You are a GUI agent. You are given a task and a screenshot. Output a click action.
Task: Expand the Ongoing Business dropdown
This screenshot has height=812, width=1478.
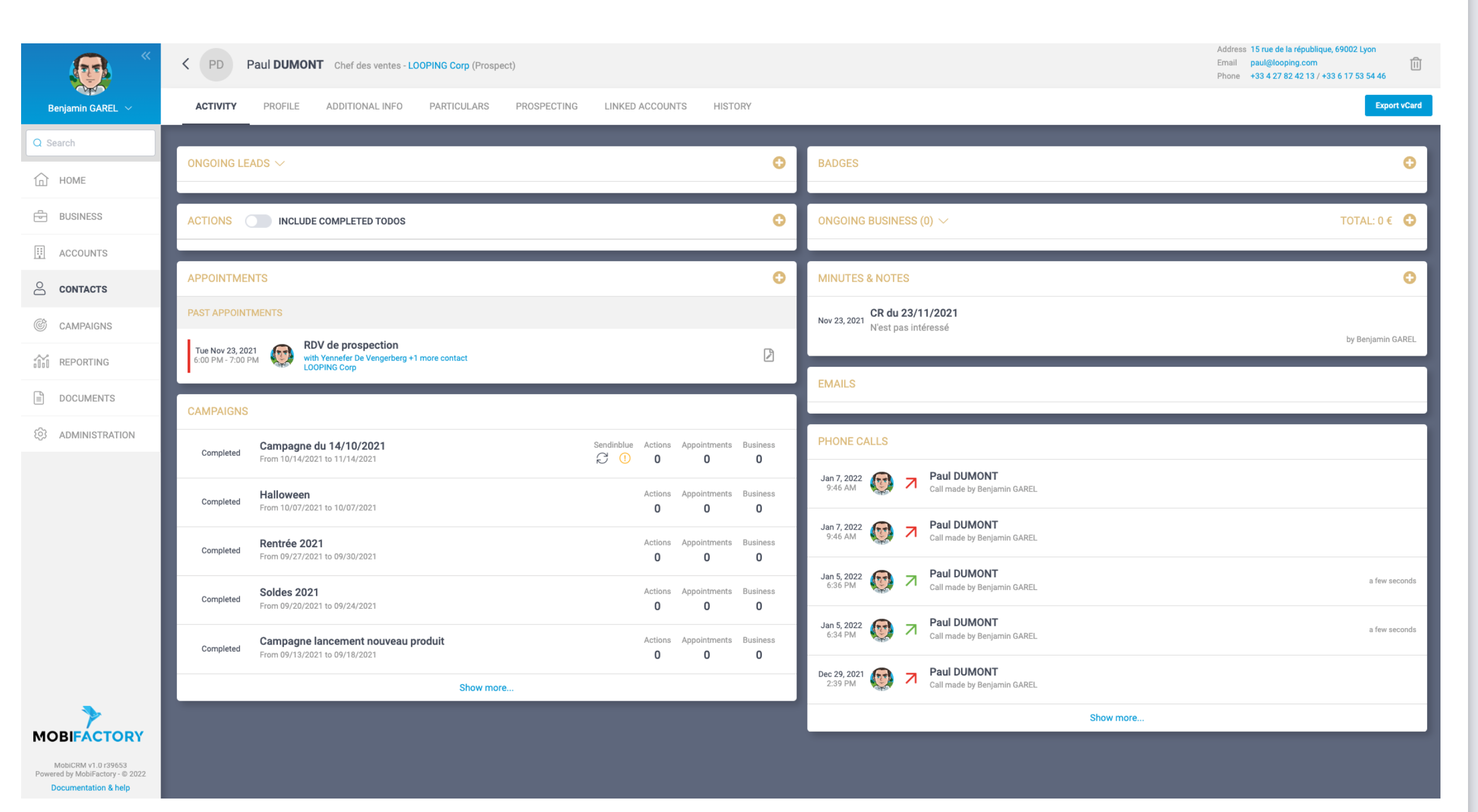[x=944, y=221]
